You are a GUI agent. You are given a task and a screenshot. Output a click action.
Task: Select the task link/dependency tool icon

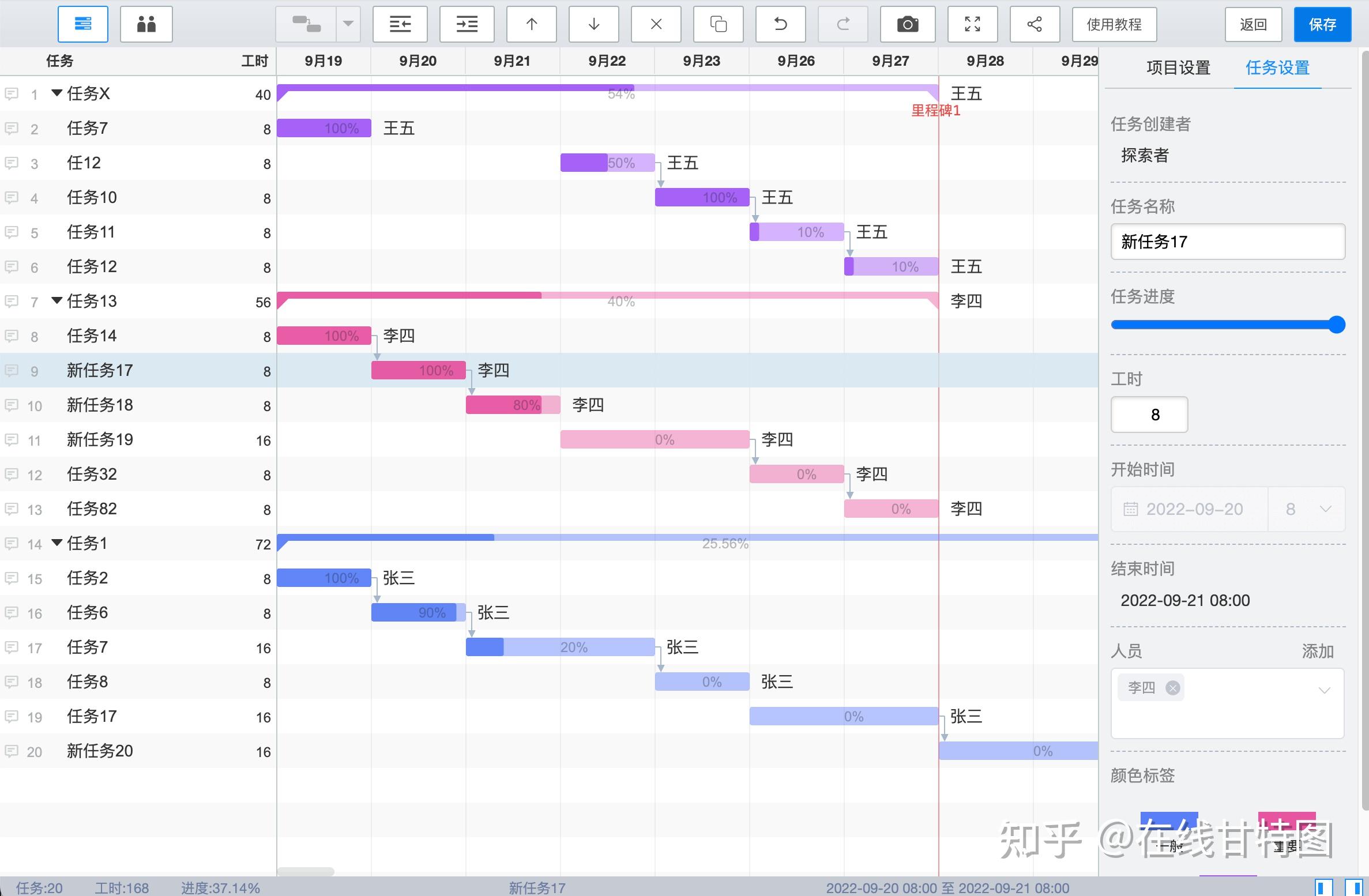point(306,24)
